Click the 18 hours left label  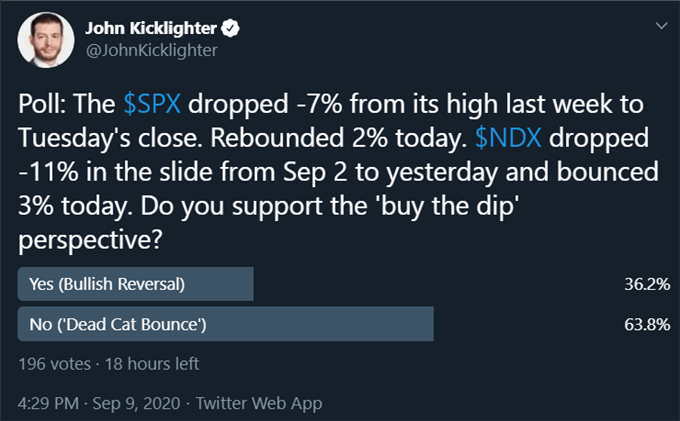(152, 364)
